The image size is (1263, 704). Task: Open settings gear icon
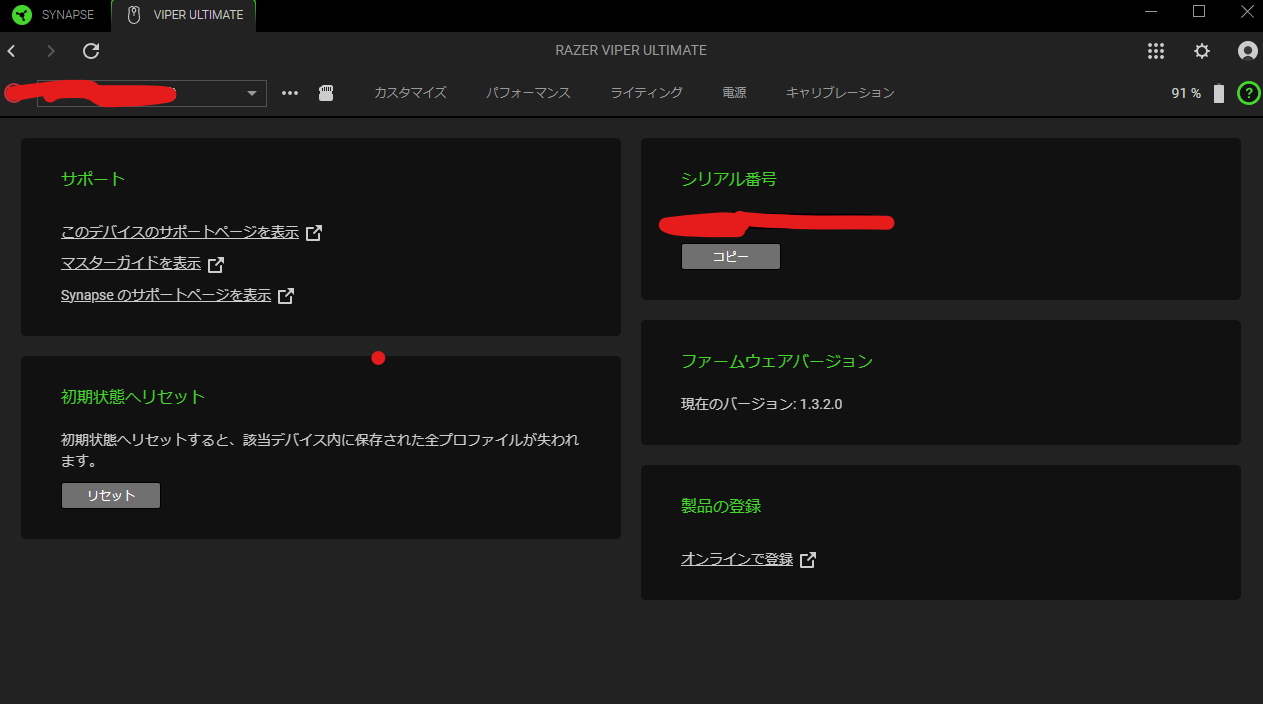1202,51
